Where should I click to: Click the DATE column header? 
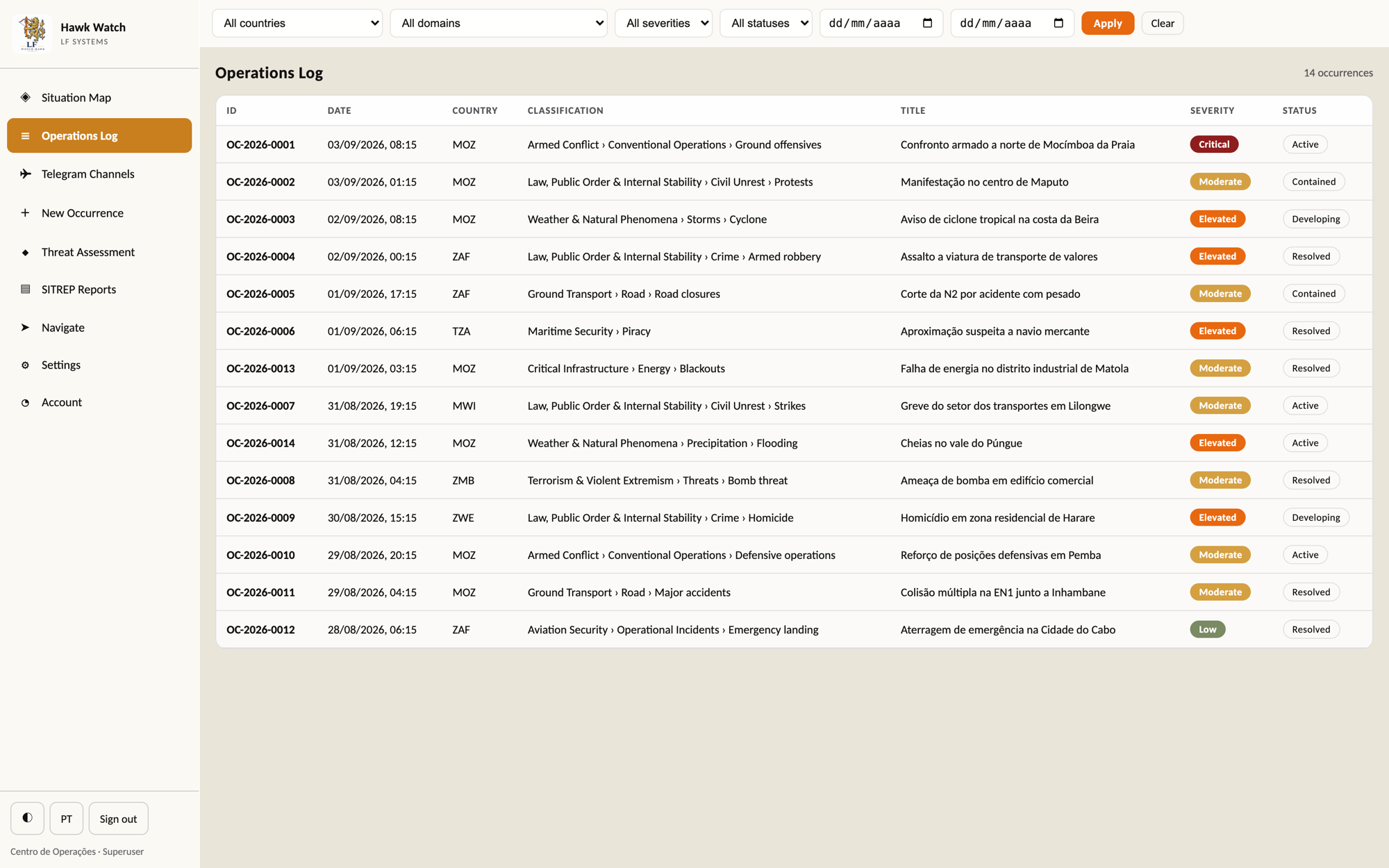pyautogui.click(x=340, y=110)
